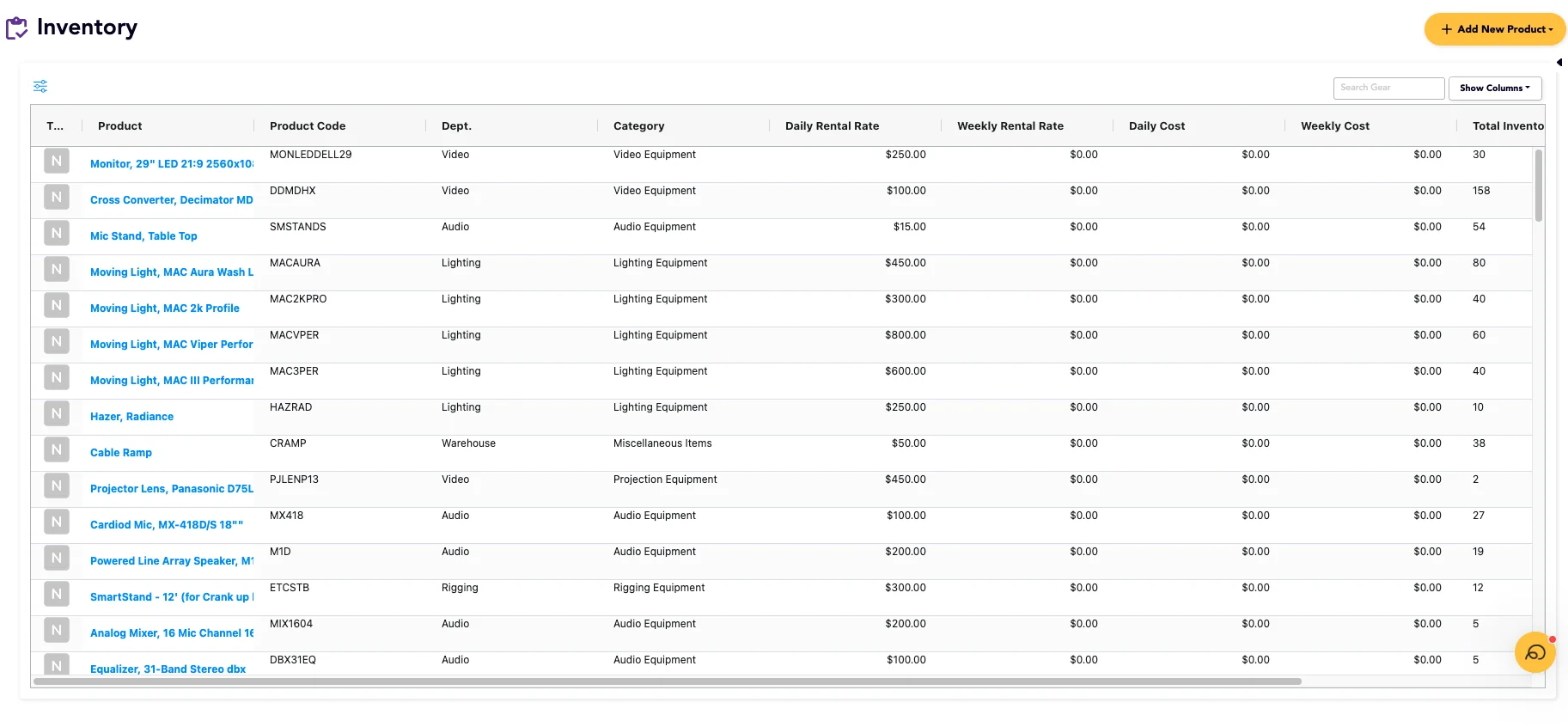Sort by Dept. column header
This screenshot has width=1568, height=727.
pos(456,125)
